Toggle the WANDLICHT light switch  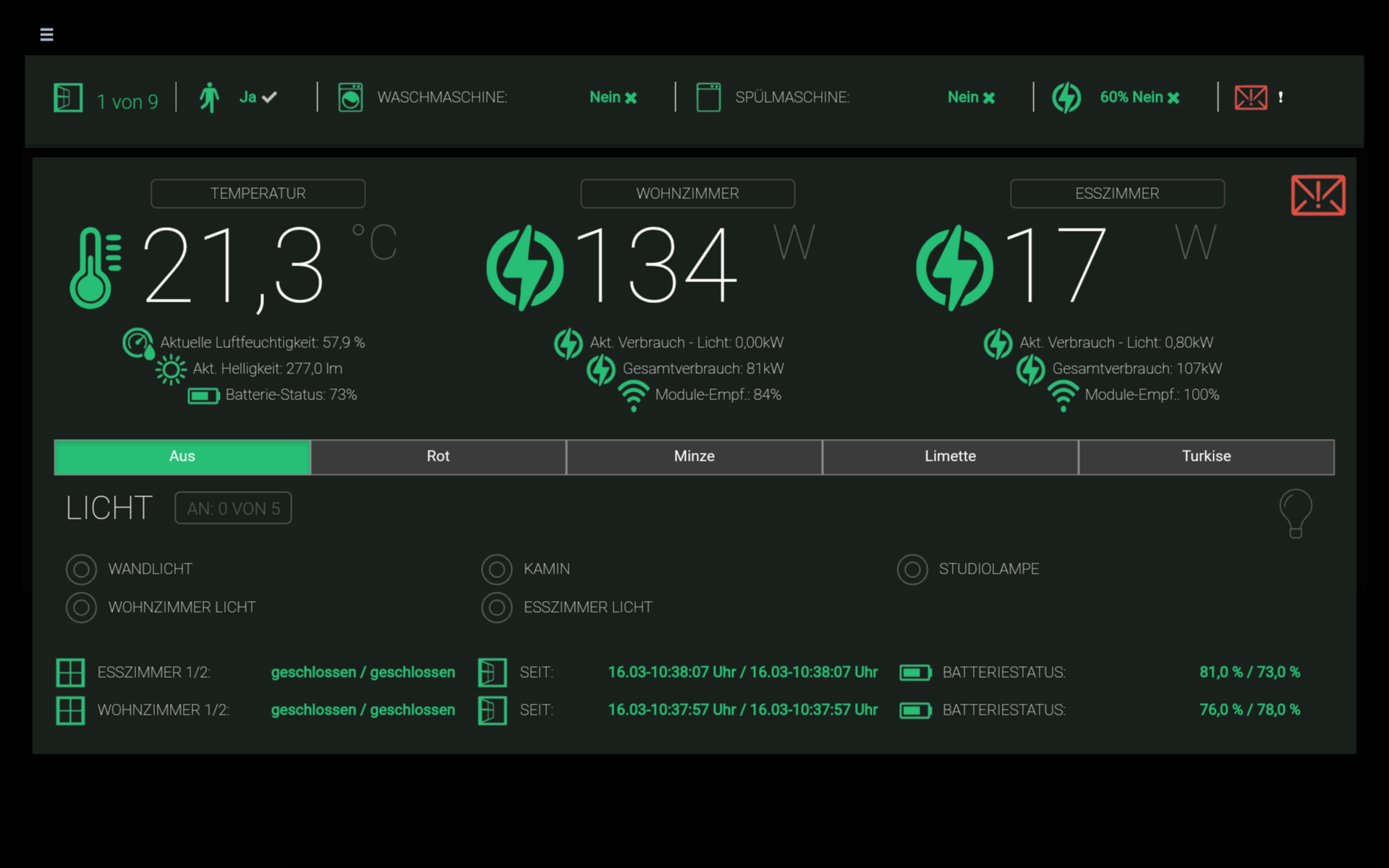81,569
